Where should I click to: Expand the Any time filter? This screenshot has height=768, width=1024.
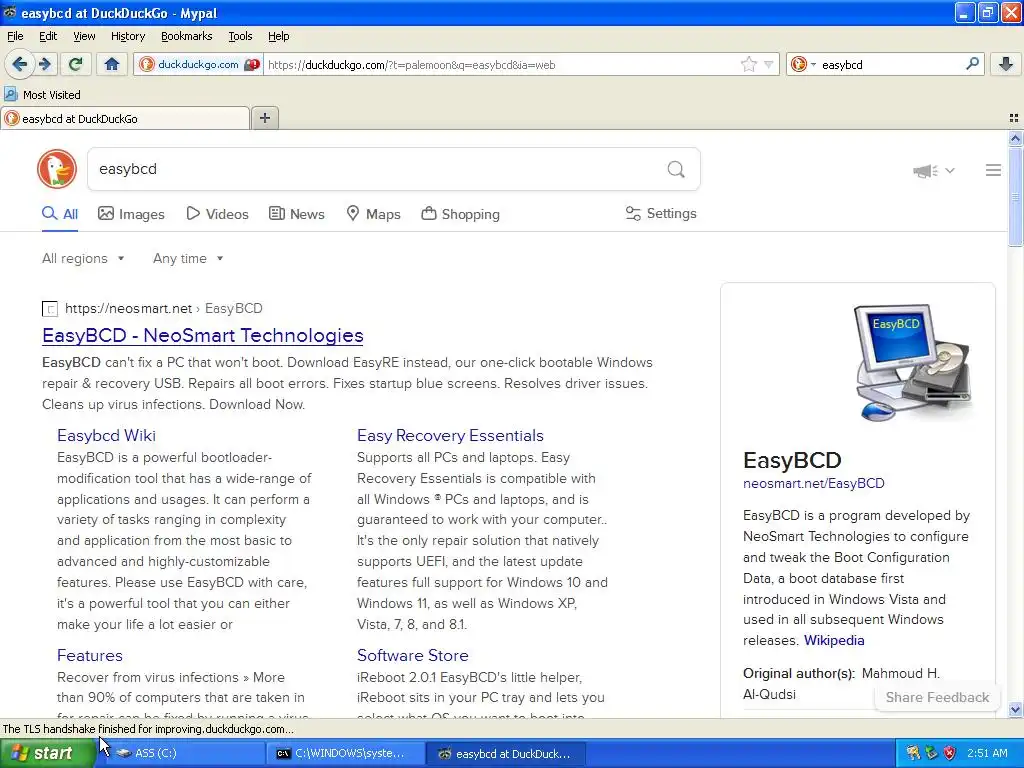[188, 259]
